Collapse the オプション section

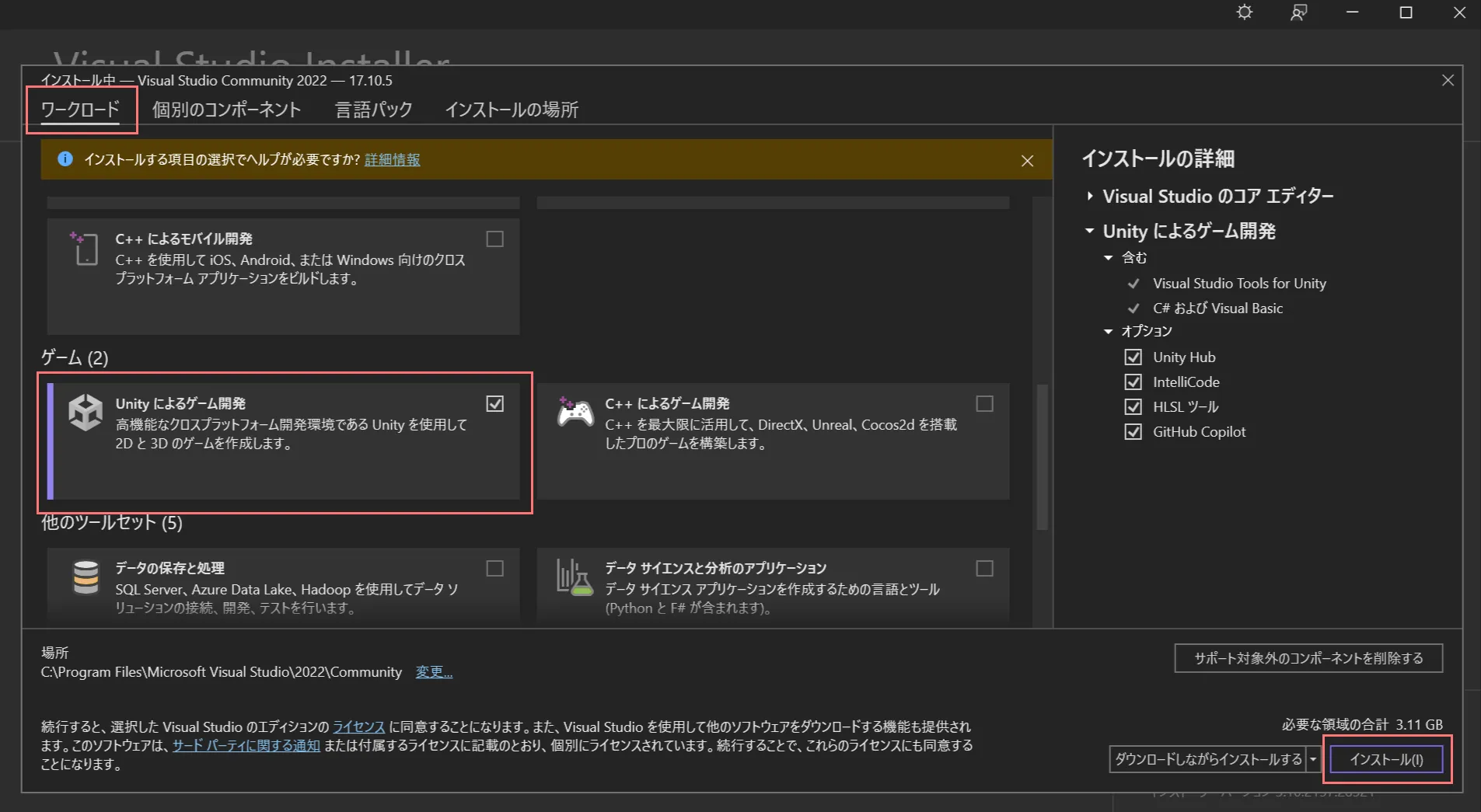tap(1109, 332)
